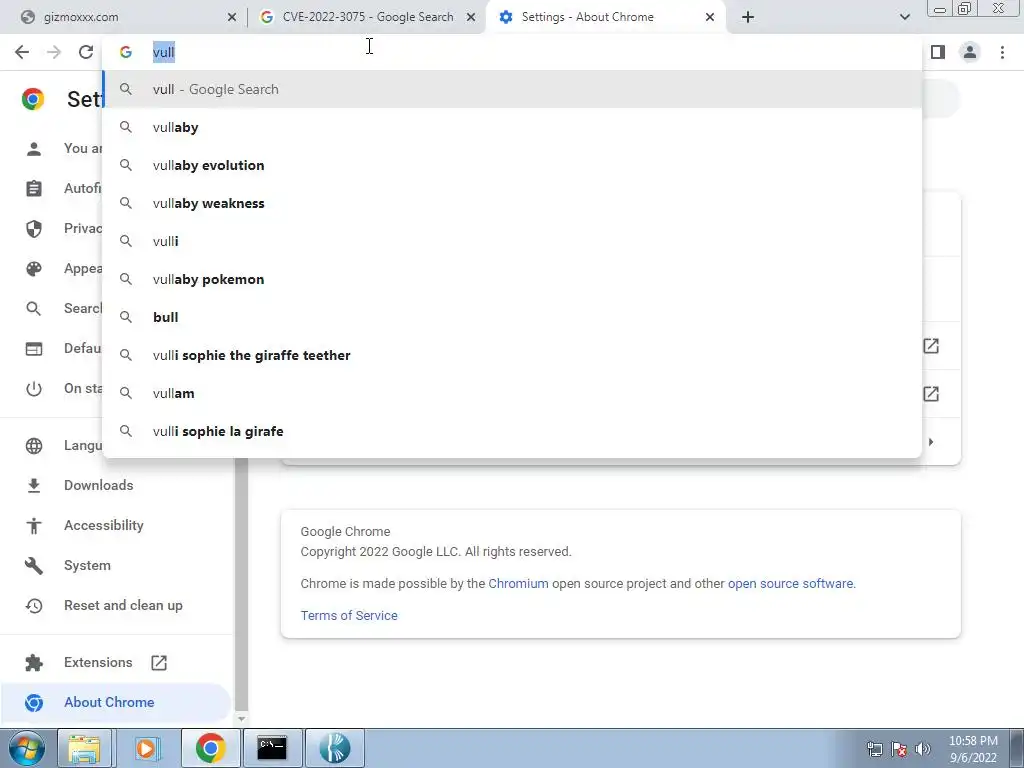The width and height of the screenshot is (1024, 768).
Task: Open the blue K app in taskbar
Action: click(334, 748)
